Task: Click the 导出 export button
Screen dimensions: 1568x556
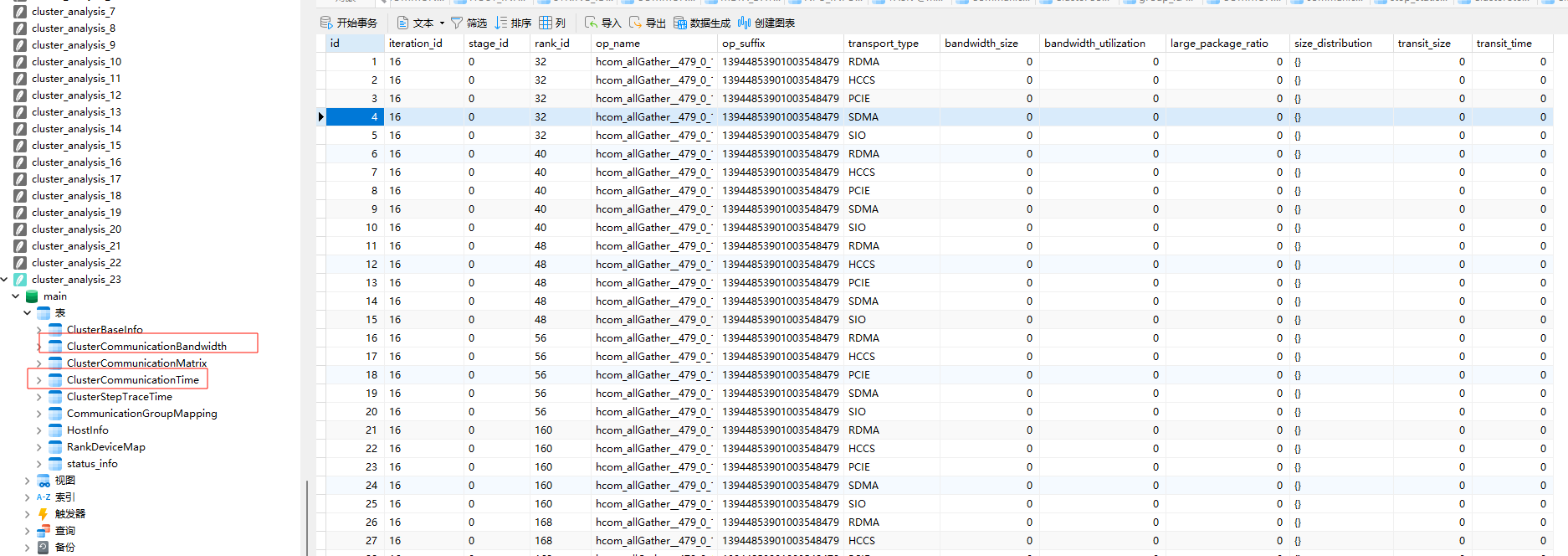Action: (x=648, y=23)
